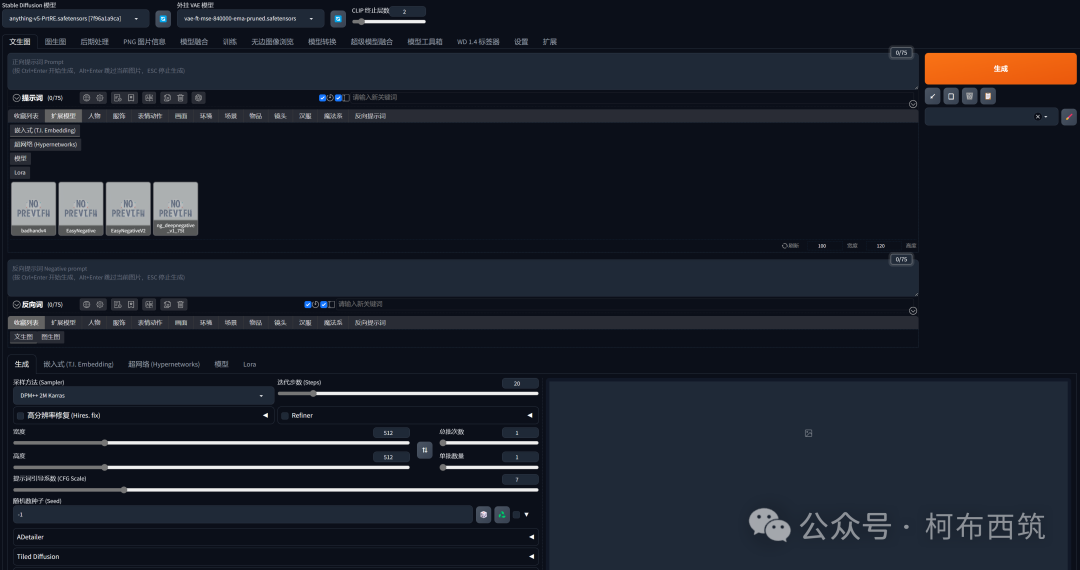
Task: Click the EasyNegativeV2 embedding card
Action: pyautogui.click(x=128, y=209)
